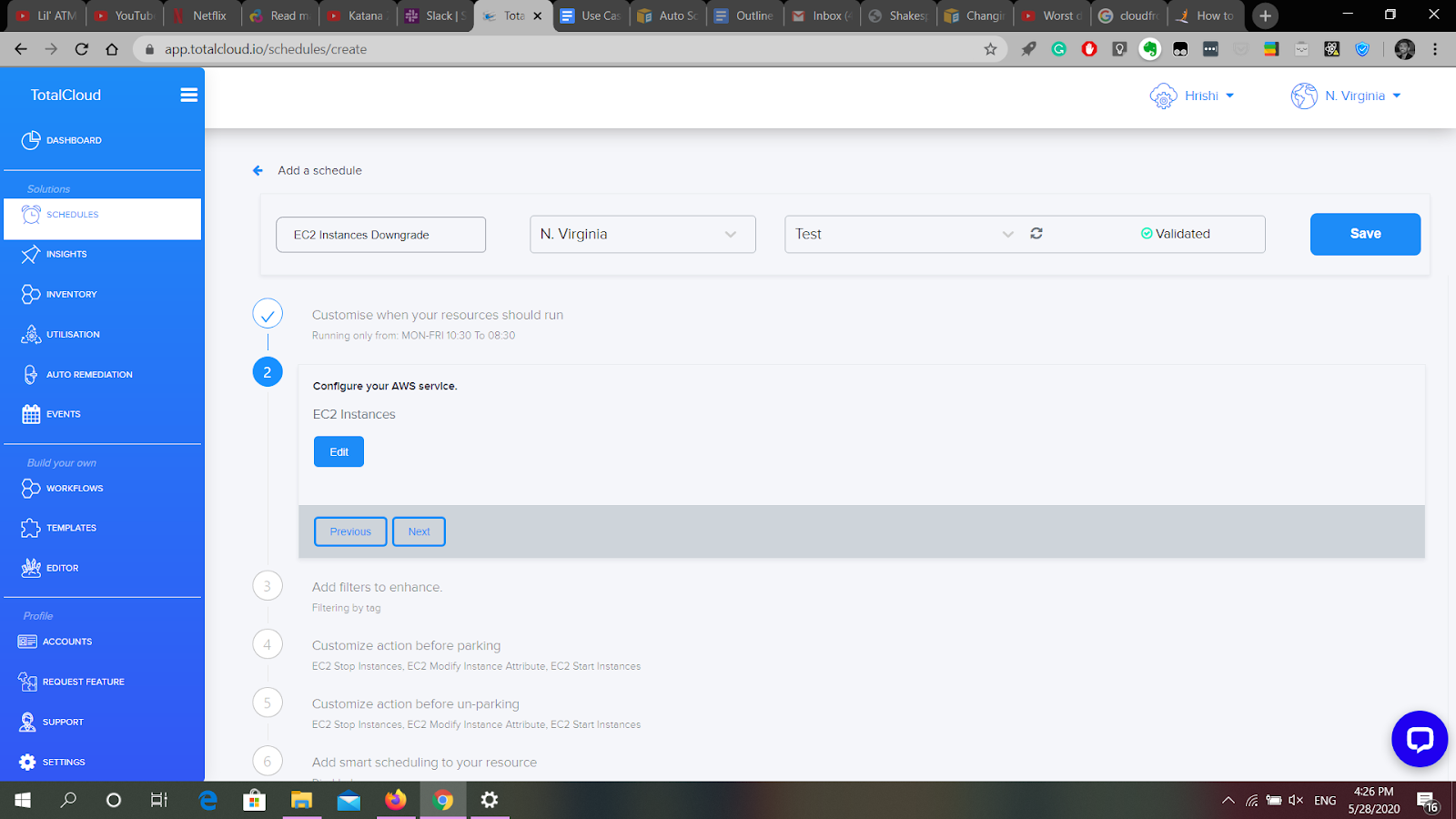Open Chrome's three-dot menu
The width and height of the screenshot is (1456, 819).
1435,49
